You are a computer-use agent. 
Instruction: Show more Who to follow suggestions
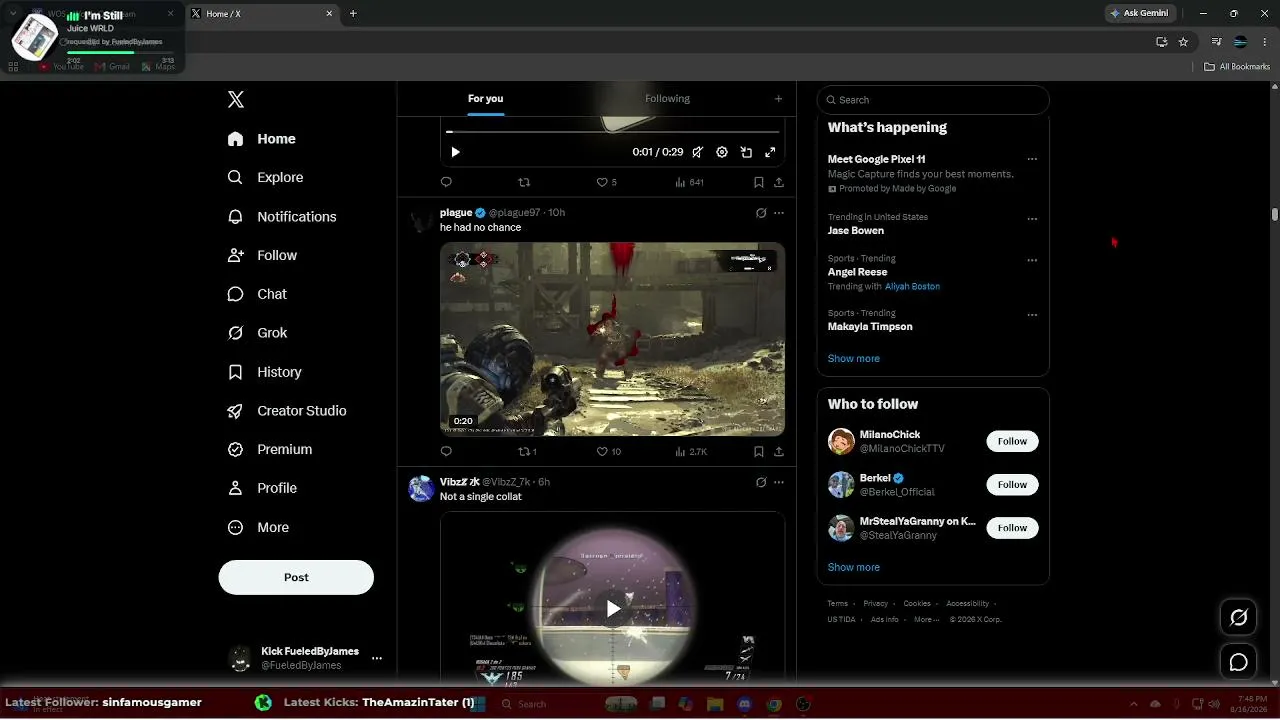(x=854, y=567)
